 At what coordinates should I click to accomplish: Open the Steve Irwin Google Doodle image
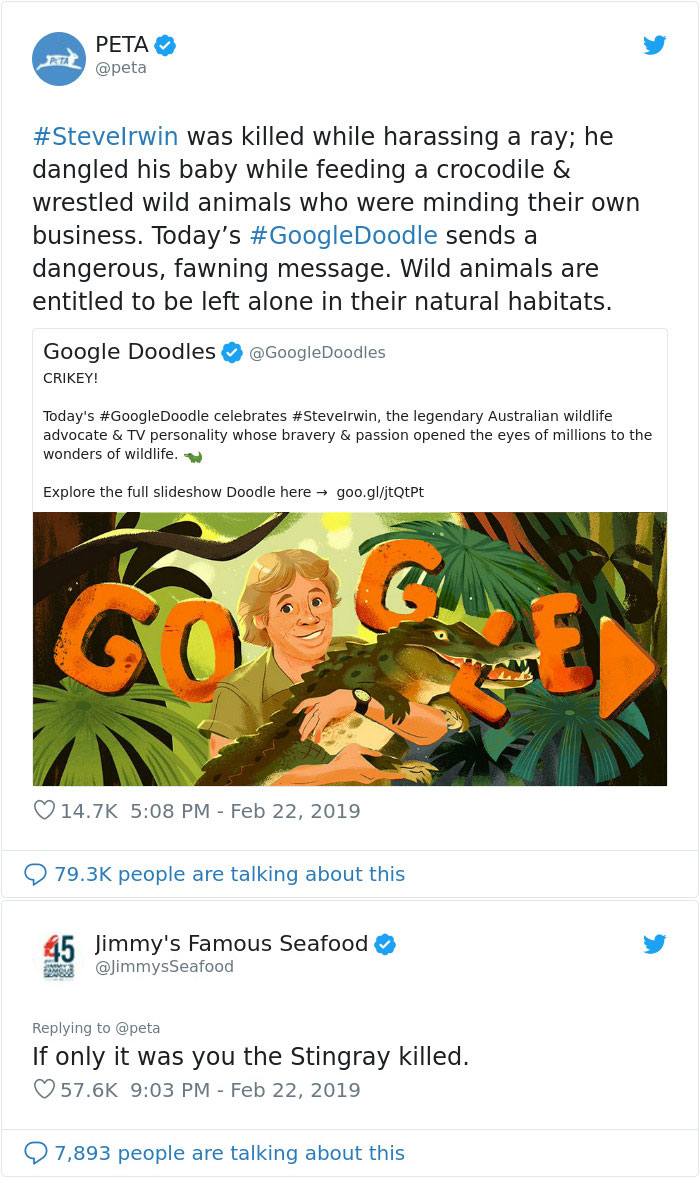350,648
